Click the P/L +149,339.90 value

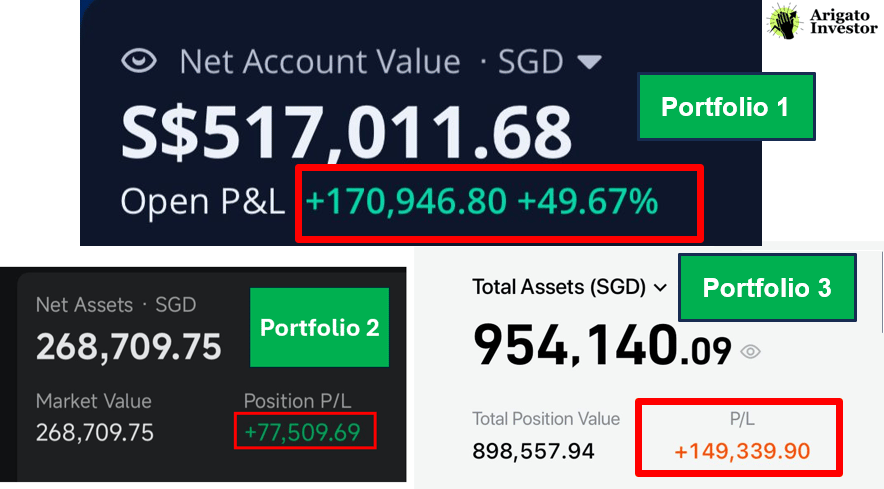tap(742, 451)
